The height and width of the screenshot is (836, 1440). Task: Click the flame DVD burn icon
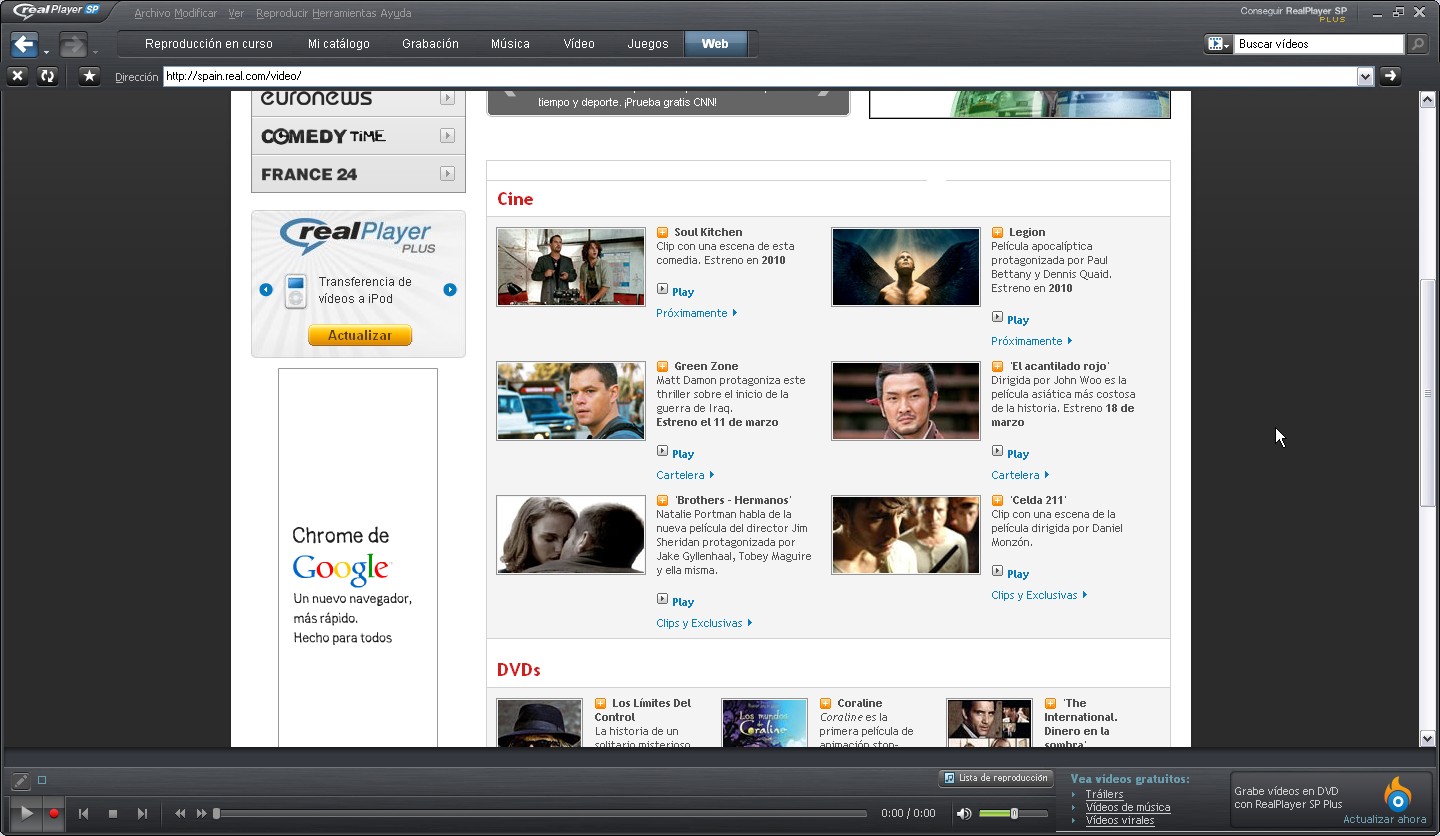(x=1397, y=797)
